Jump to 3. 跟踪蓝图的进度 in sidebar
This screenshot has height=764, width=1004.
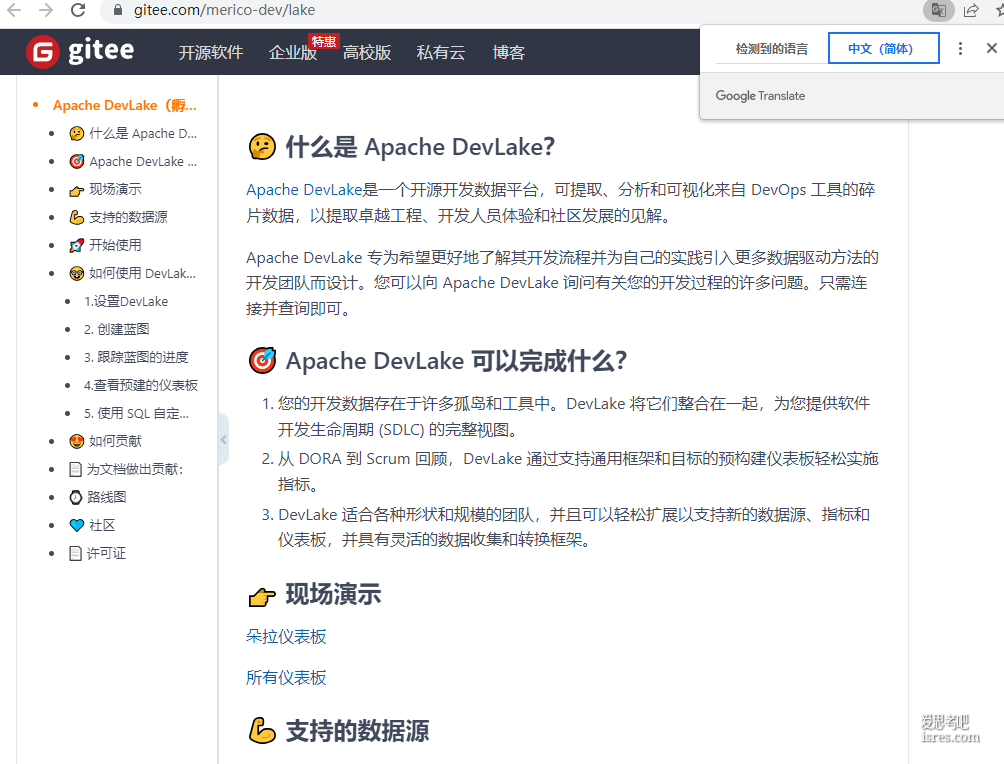[136, 357]
